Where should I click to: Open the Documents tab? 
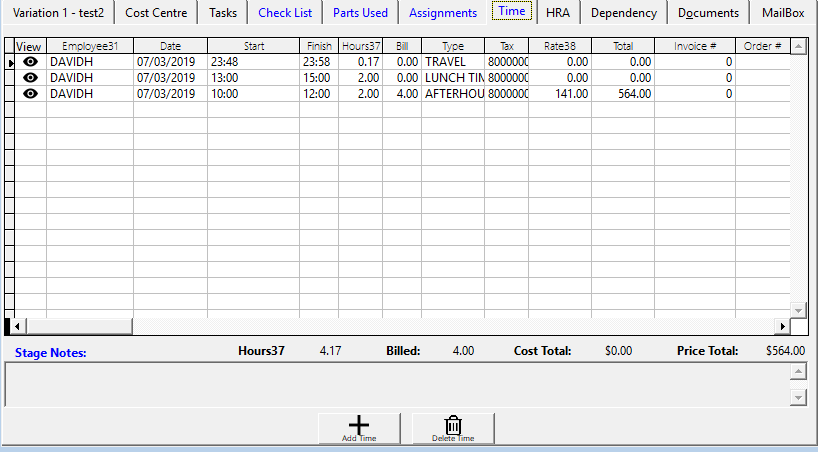click(x=708, y=13)
